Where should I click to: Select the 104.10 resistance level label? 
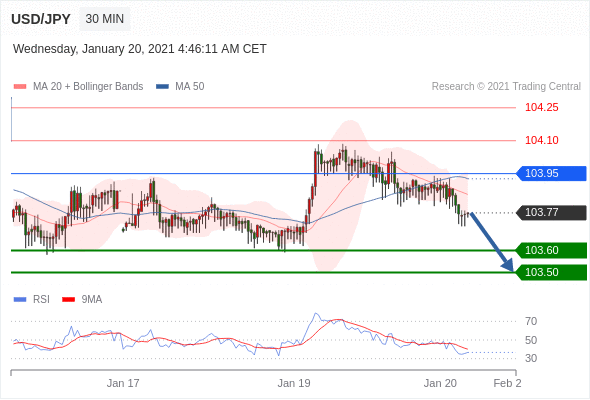(x=541, y=140)
